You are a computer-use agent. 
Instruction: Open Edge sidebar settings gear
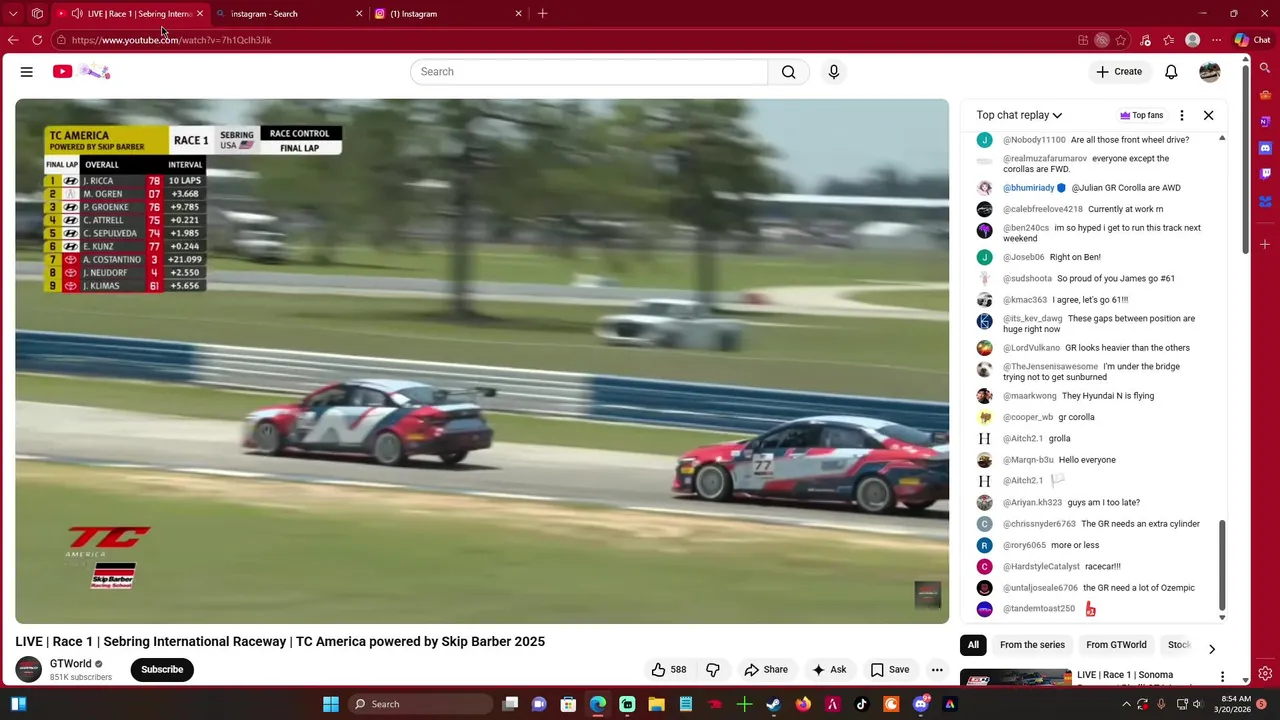click(1265, 673)
